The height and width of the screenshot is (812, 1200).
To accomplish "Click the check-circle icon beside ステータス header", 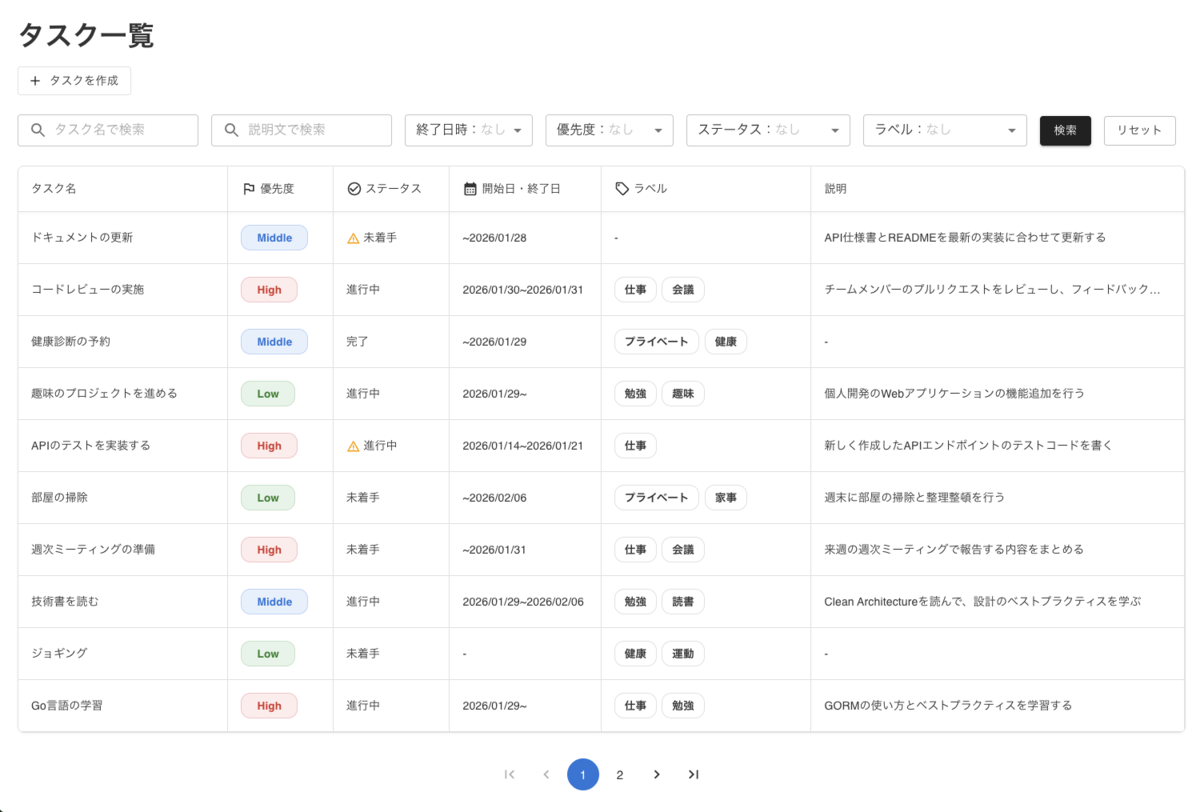I will point(354,189).
